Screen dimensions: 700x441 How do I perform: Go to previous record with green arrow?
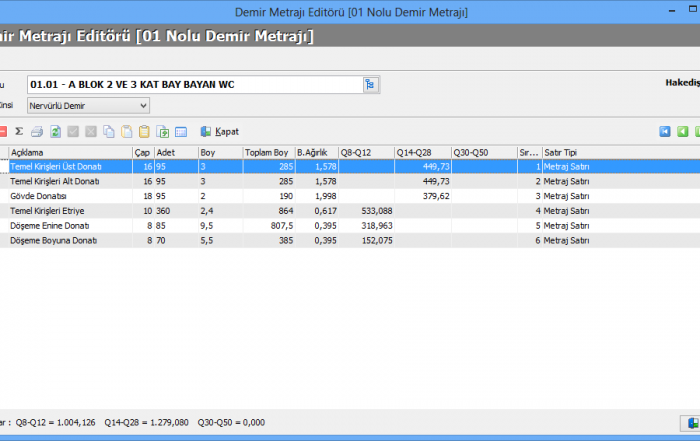(x=683, y=131)
